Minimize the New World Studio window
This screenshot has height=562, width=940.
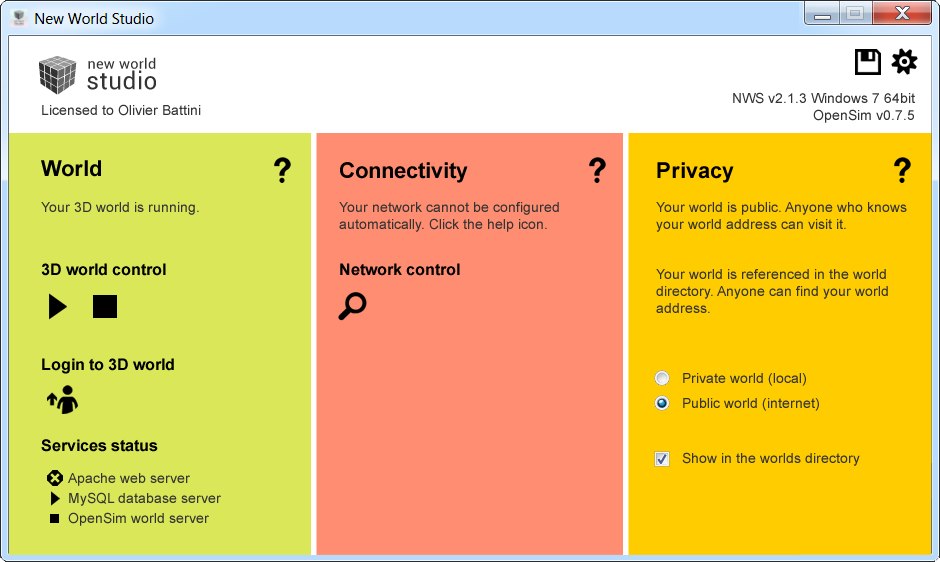(x=822, y=13)
